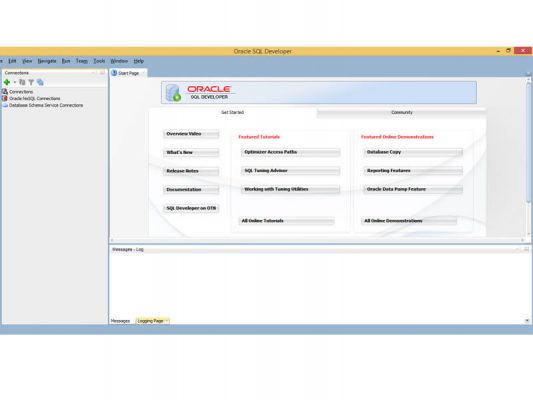Click All Online Tutorials button
Screen dimensions: 533x400
coord(287,221)
